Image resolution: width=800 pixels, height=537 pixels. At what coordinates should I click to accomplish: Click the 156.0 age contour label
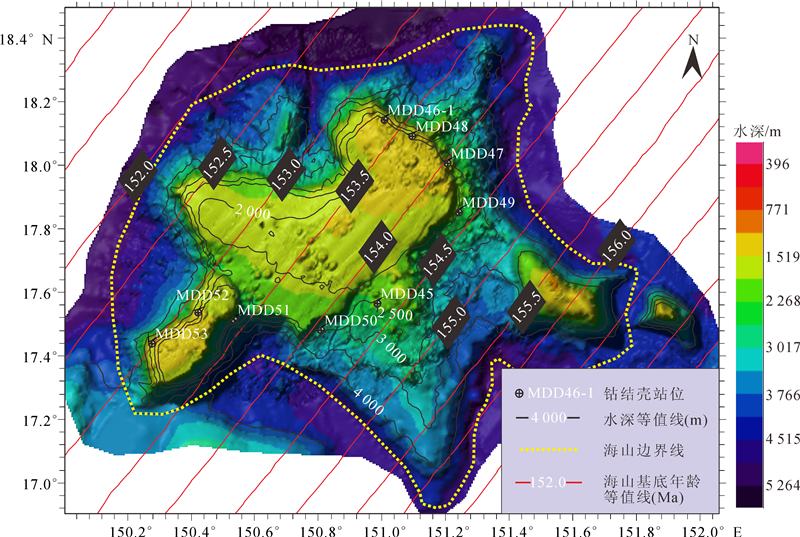tap(614, 240)
